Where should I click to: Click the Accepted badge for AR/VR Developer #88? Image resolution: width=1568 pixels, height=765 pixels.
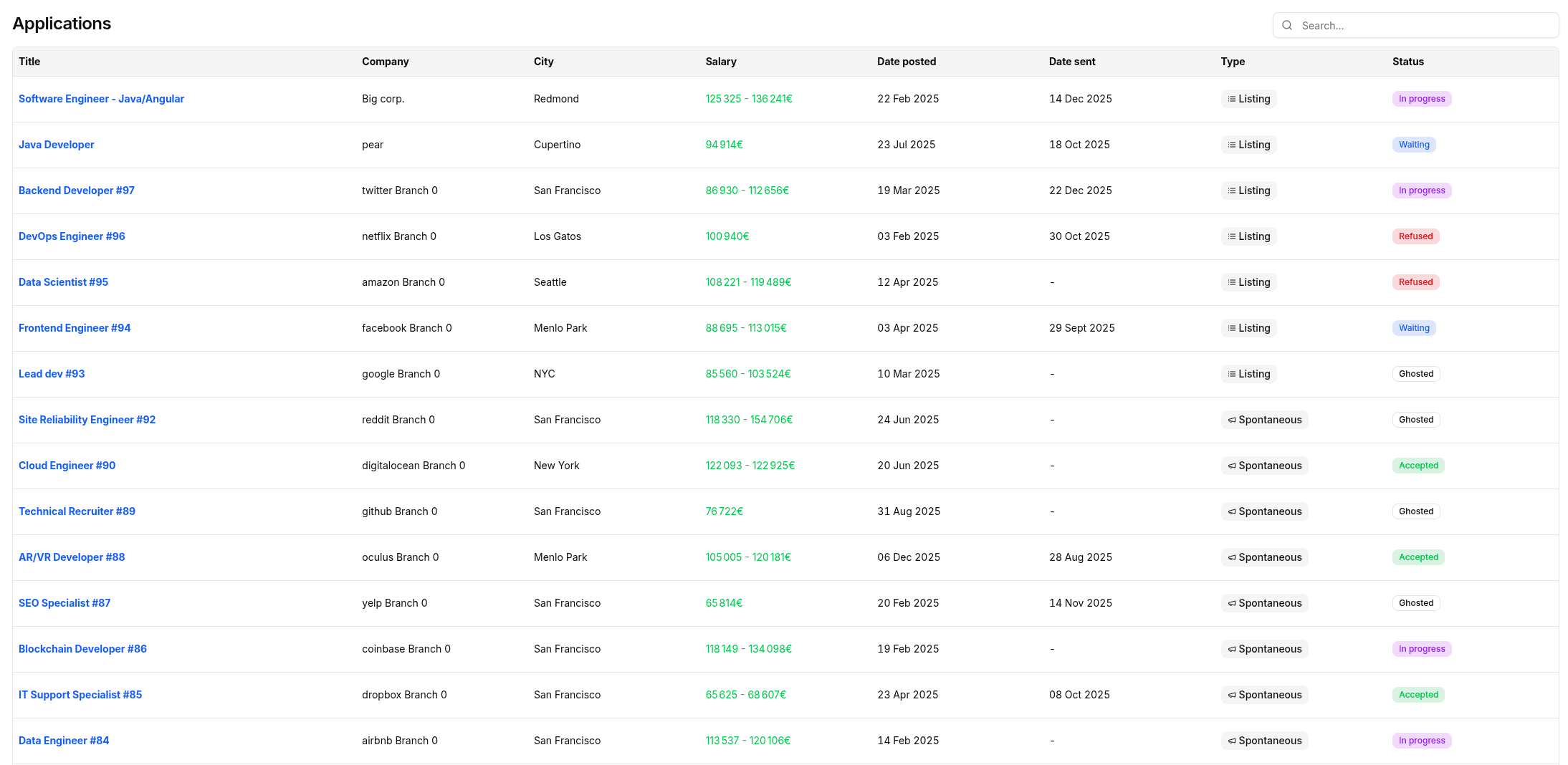1418,557
